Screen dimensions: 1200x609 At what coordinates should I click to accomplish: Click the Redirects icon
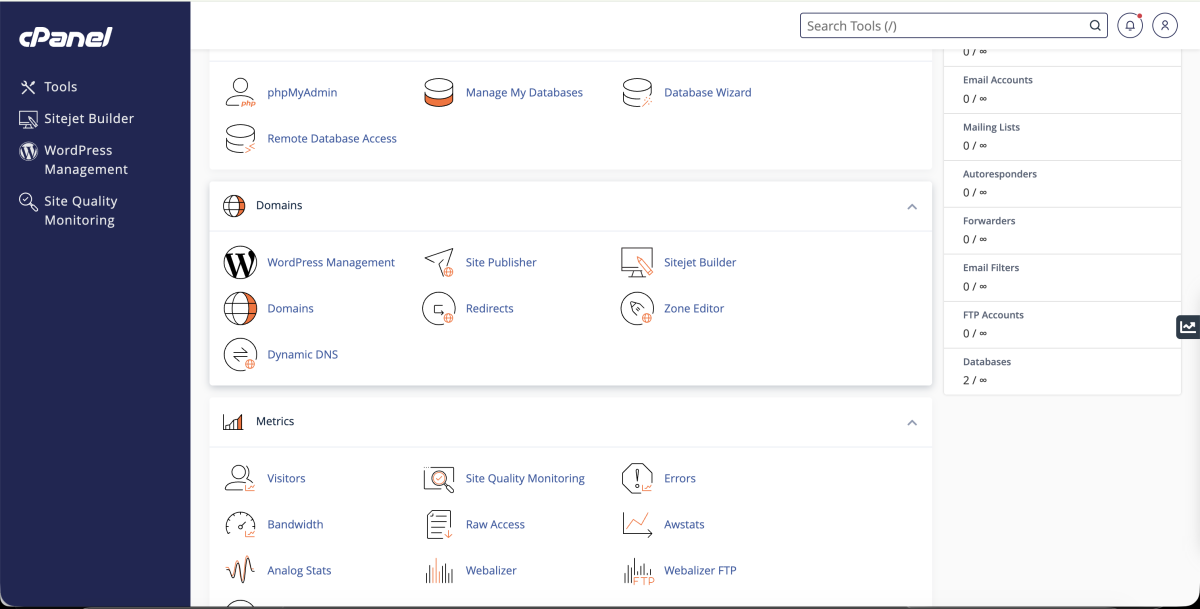[x=439, y=308]
